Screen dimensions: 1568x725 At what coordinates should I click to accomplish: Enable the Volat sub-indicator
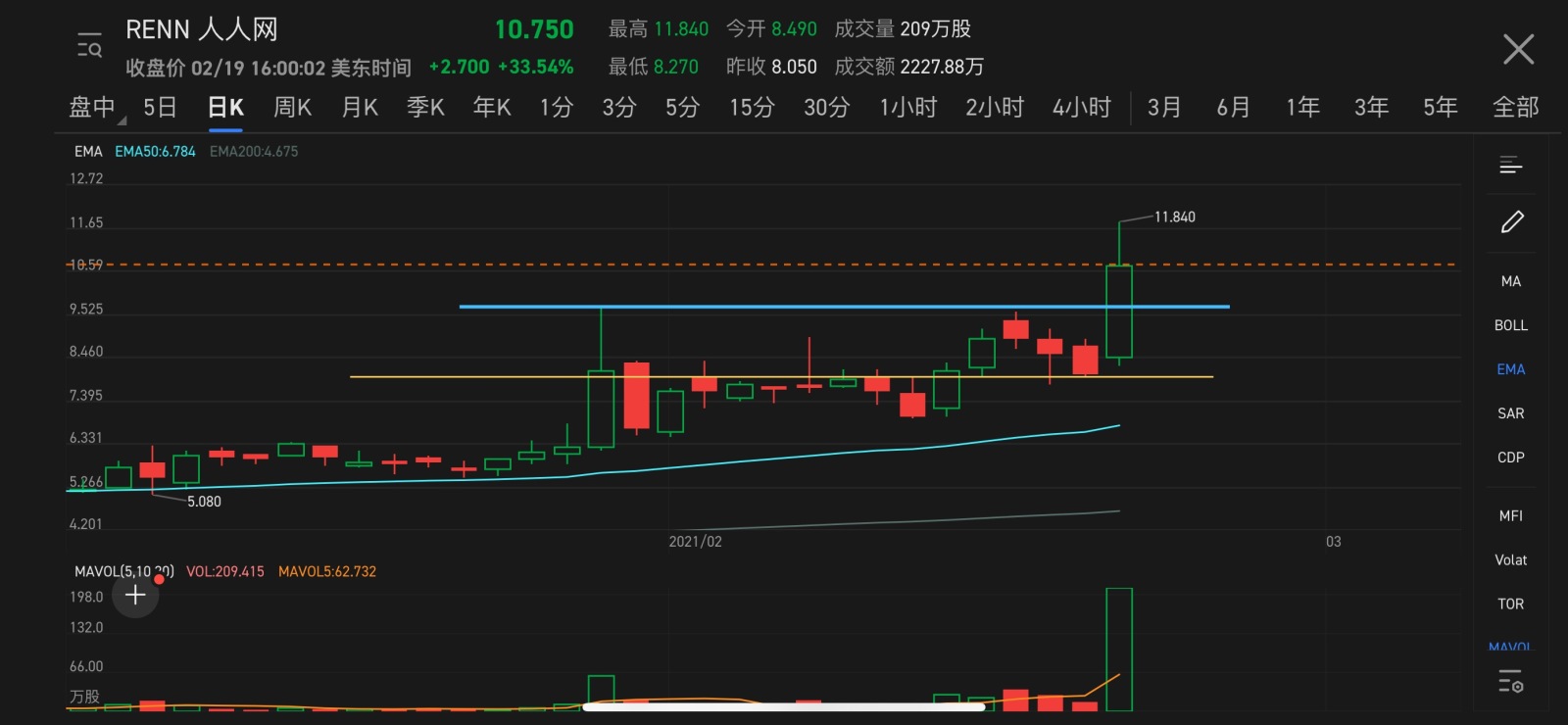pyautogui.click(x=1511, y=560)
